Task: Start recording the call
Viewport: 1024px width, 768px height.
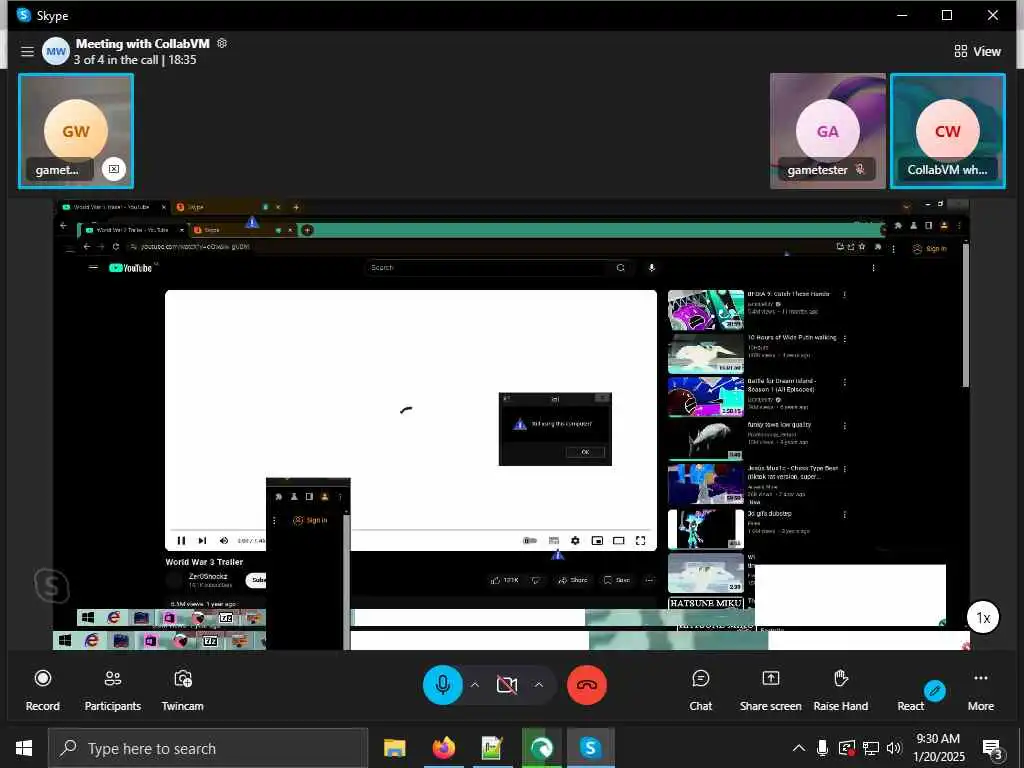Action: click(x=42, y=690)
